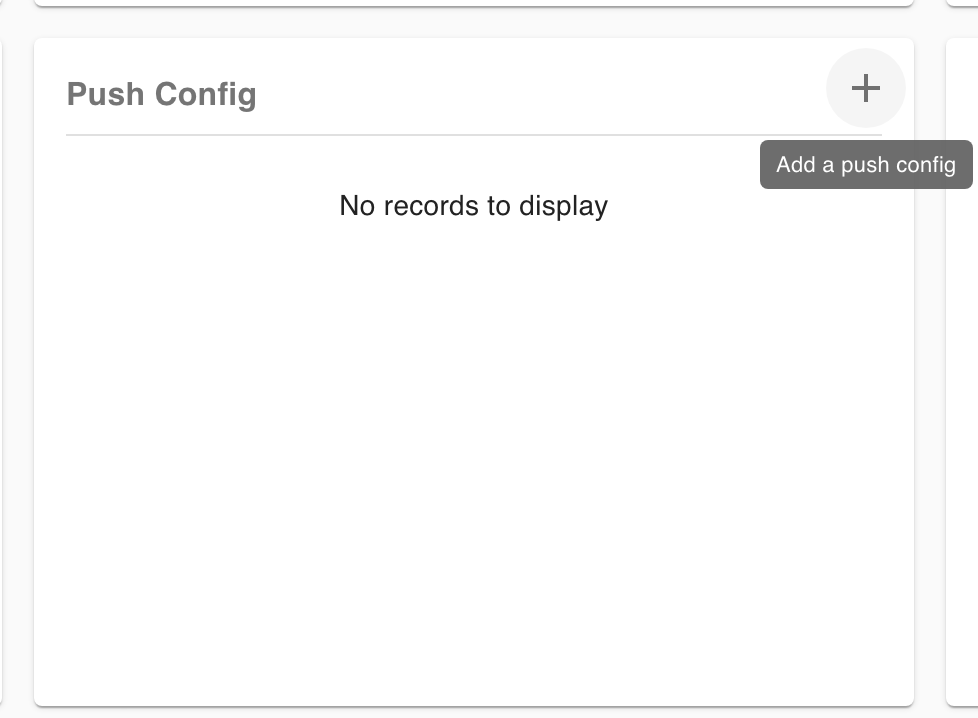This screenshot has height=718, width=978.
Task: Click the word "display" in empty message
Action: (x=563, y=206)
